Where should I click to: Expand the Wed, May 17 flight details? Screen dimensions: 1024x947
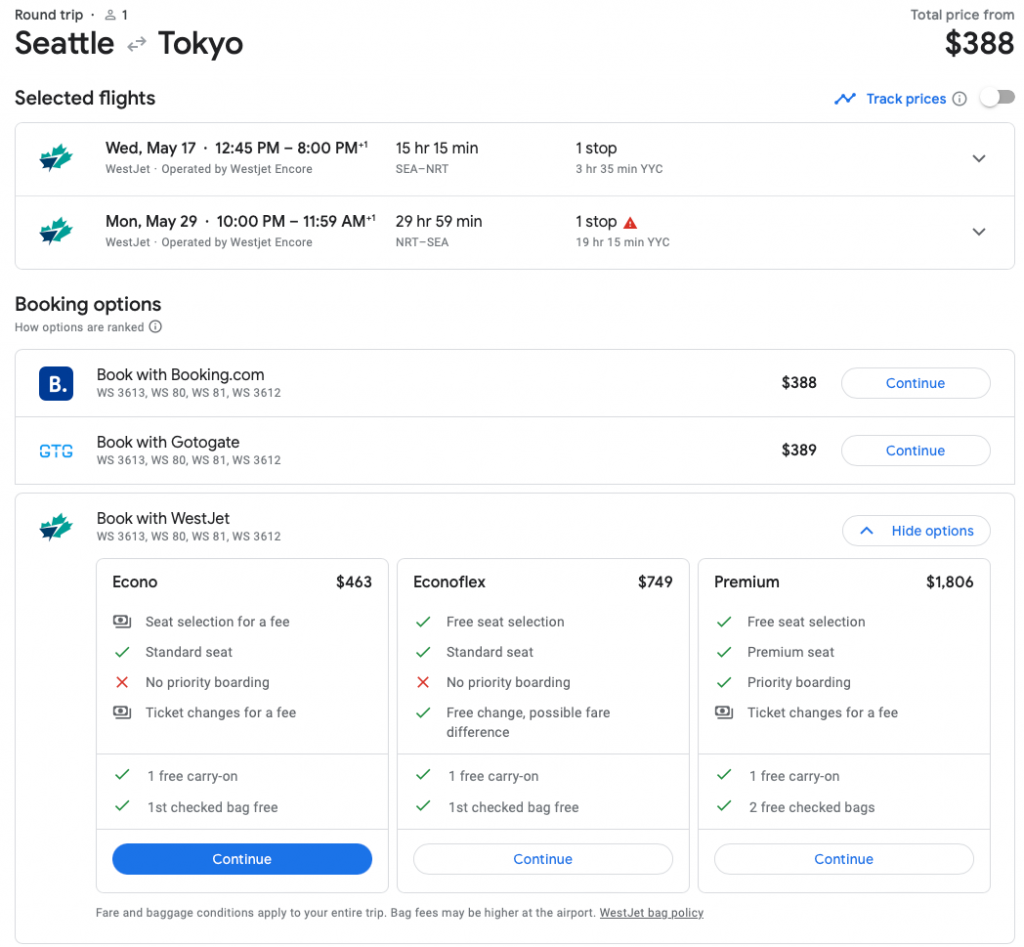tap(979, 159)
